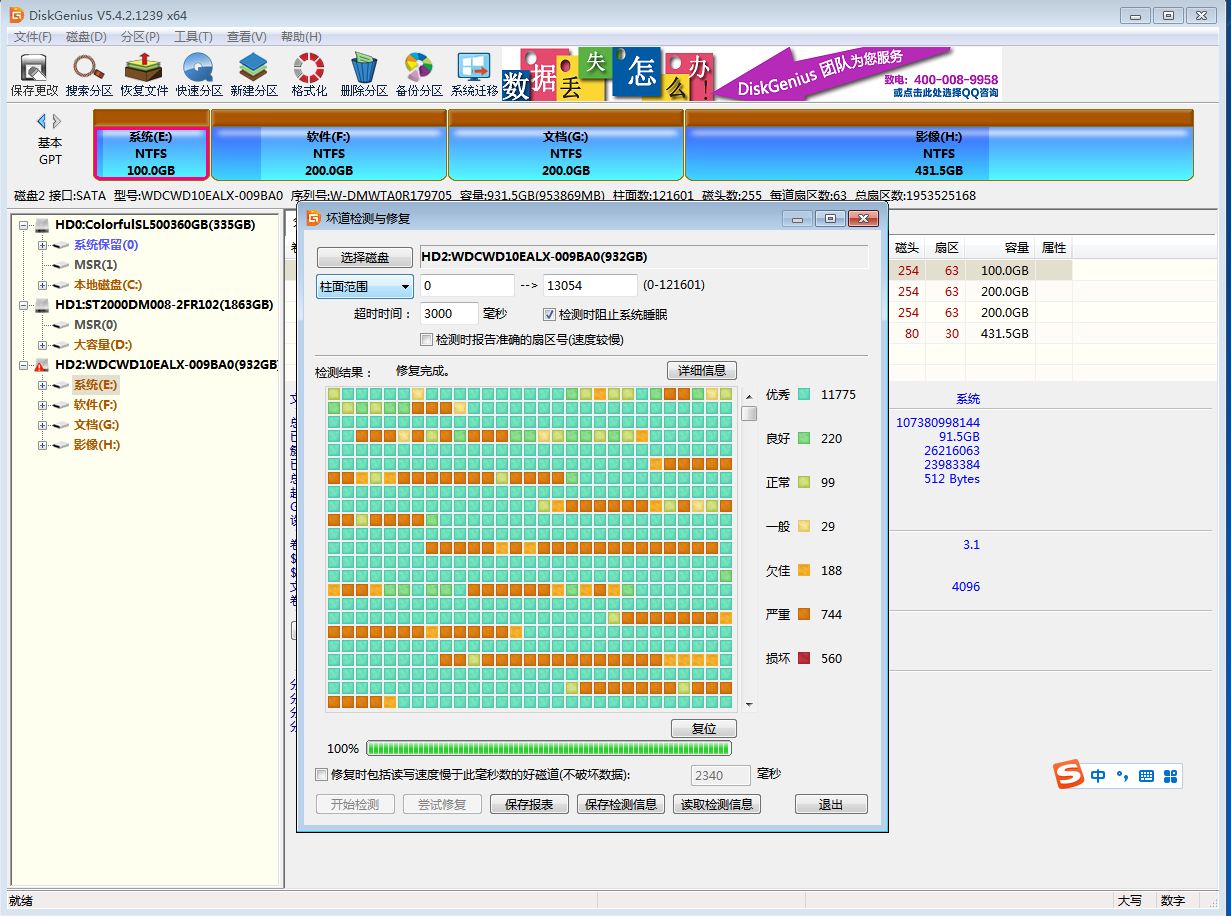Open the 磁盘(D) menu
Viewport: 1231px width, 916px height.
click(x=86, y=36)
